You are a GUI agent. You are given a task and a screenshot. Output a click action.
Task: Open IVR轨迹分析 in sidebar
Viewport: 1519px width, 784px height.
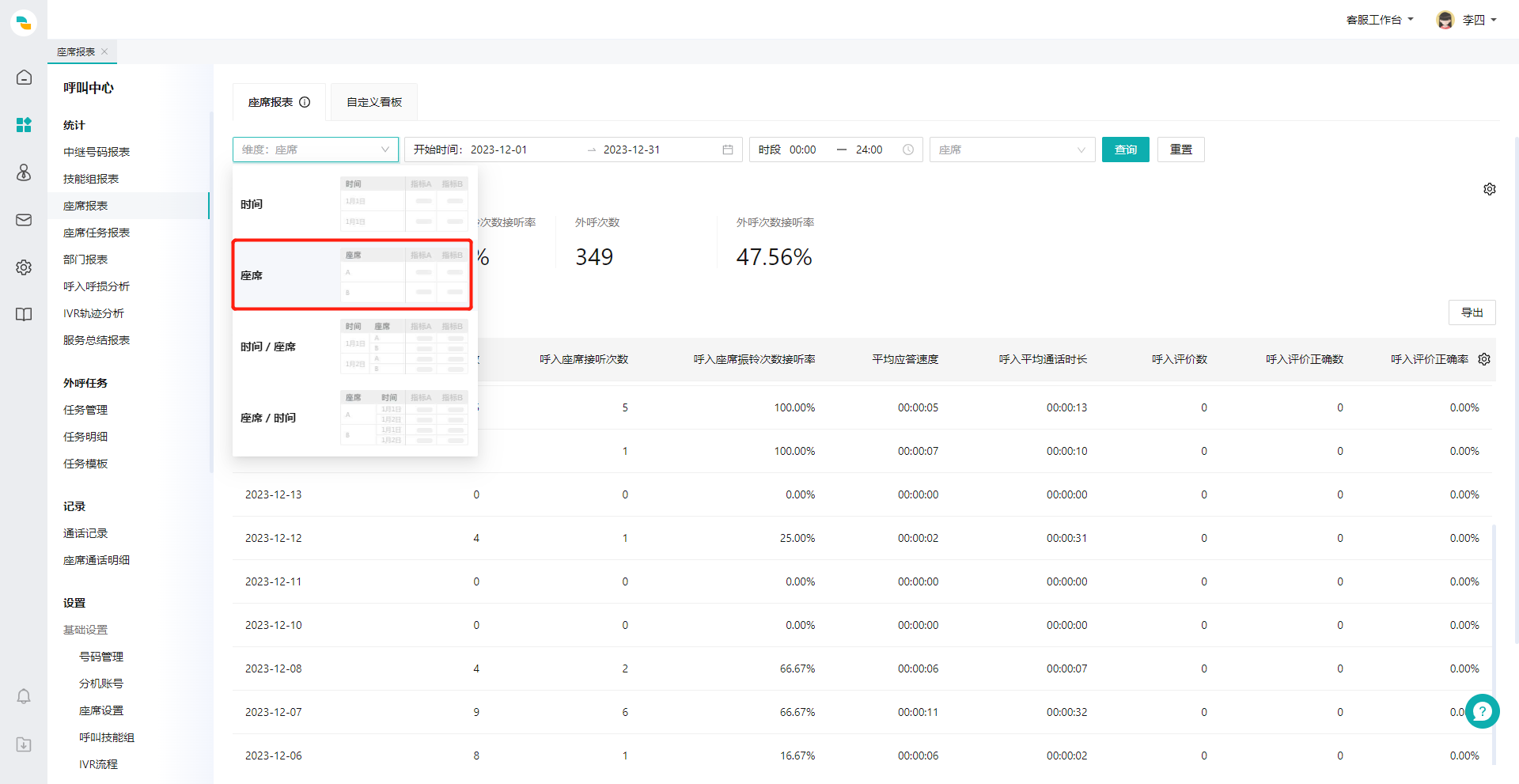coord(93,313)
